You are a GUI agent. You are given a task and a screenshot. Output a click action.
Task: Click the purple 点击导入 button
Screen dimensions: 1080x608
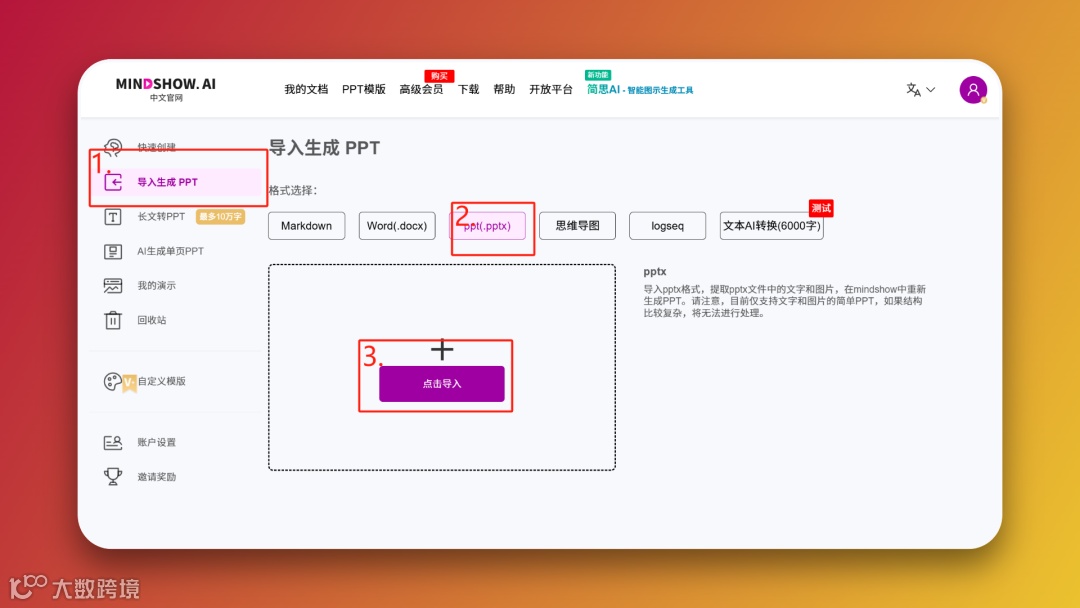click(442, 384)
